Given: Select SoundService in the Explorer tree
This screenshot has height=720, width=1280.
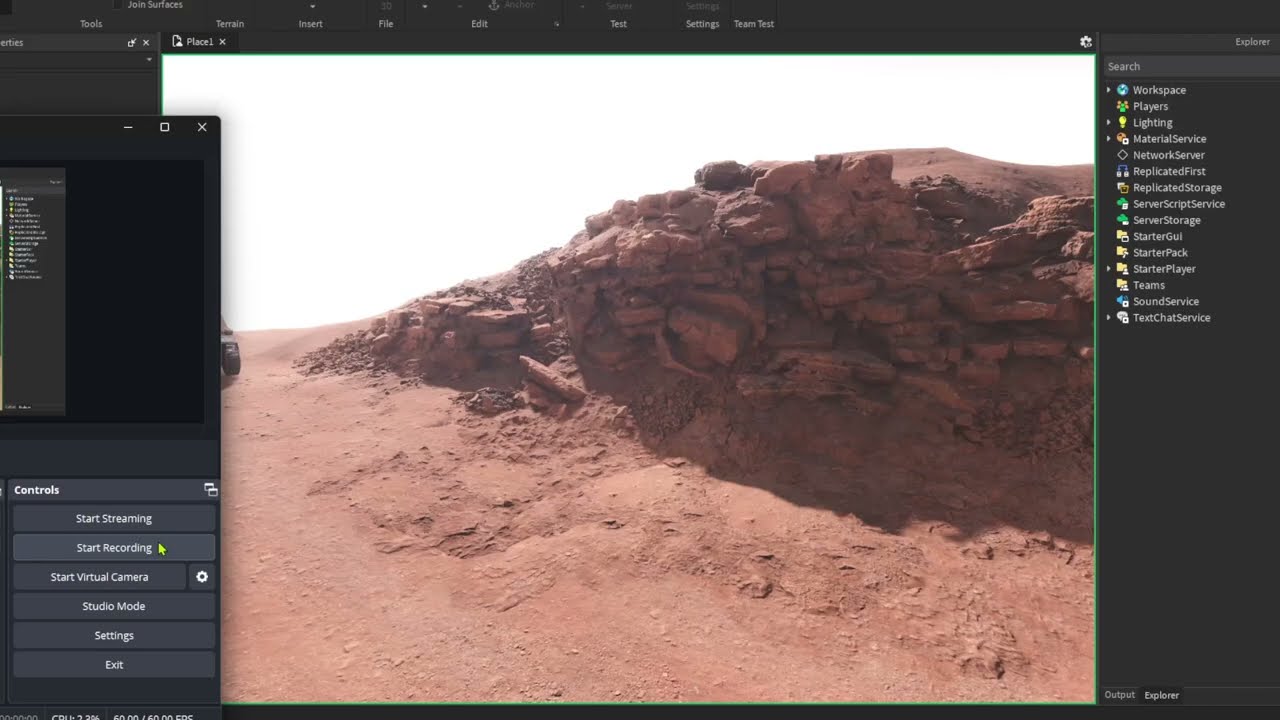Looking at the screenshot, I should (1166, 301).
